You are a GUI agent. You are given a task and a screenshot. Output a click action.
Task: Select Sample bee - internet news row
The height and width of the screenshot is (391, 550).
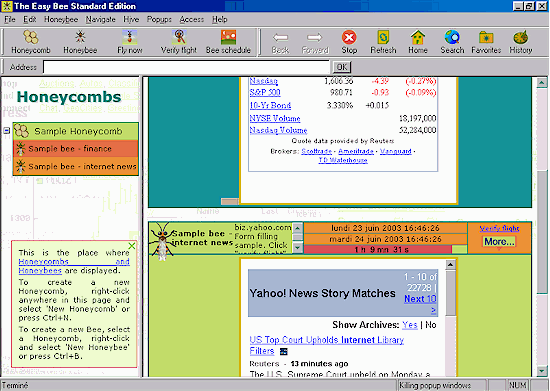coord(76,166)
